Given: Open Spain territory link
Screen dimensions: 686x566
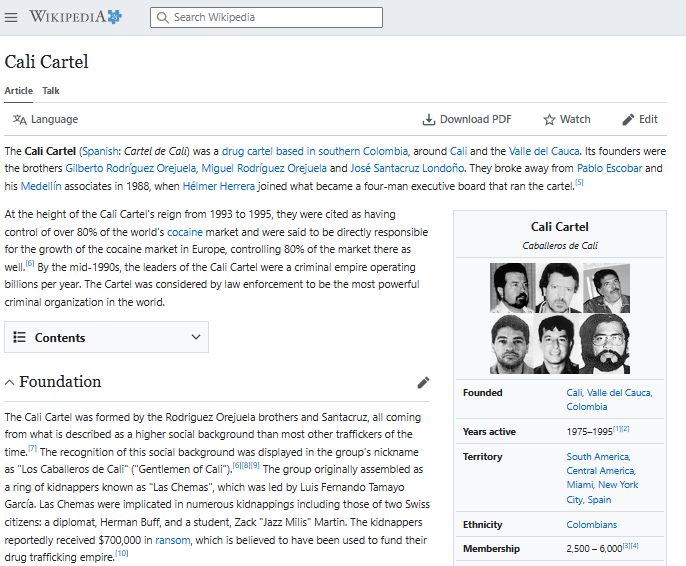Looking at the screenshot, I should point(599,500).
